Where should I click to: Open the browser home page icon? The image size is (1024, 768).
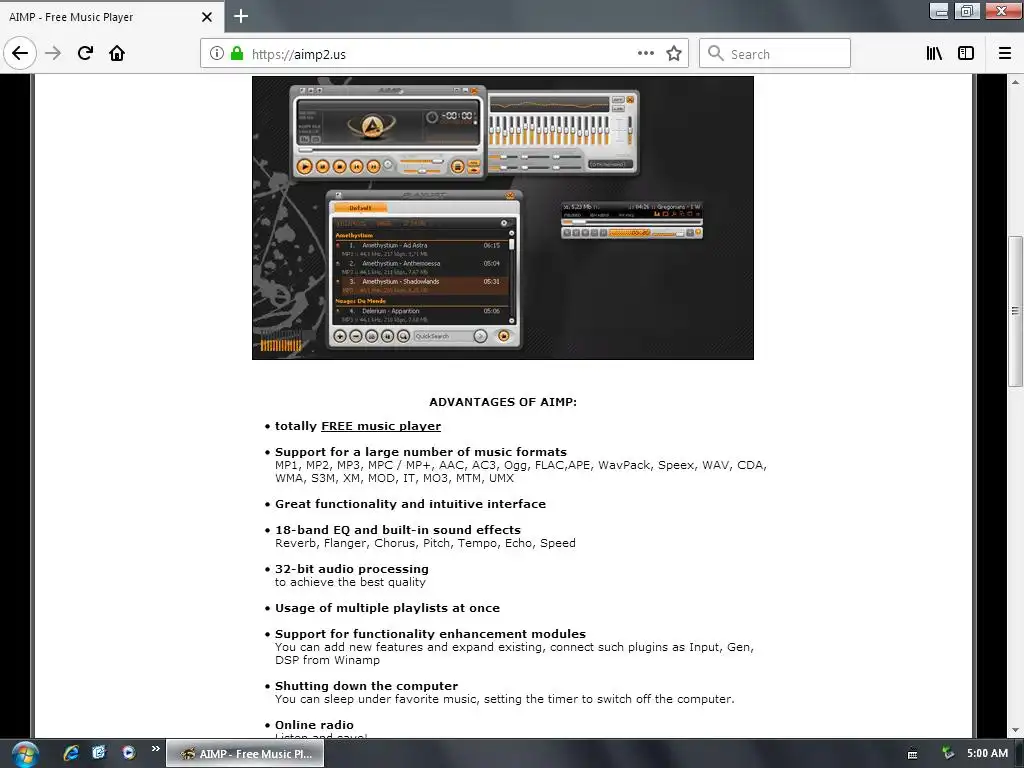pyautogui.click(x=117, y=53)
